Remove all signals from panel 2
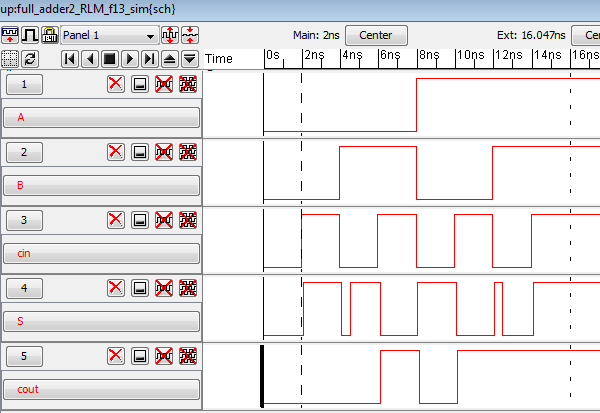The height and width of the screenshot is (413, 600). [188, 152]
